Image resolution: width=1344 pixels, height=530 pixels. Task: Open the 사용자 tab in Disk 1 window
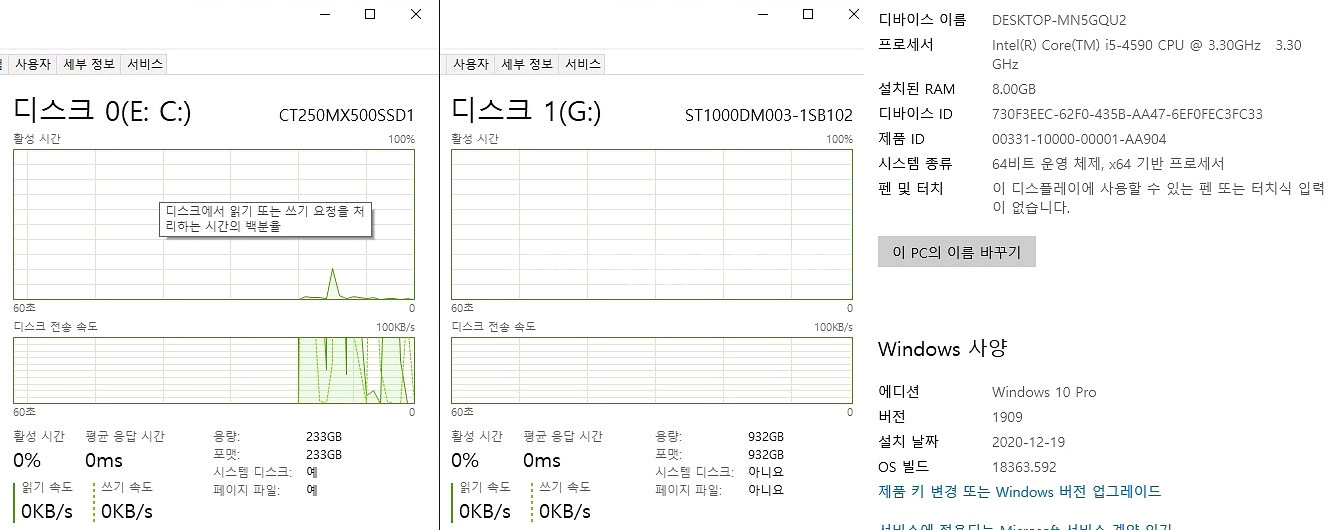[470, 64]
